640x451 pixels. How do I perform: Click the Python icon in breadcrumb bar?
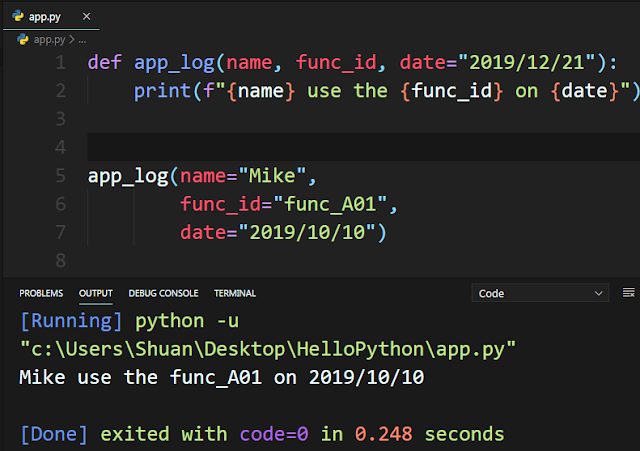coord(23,40)
